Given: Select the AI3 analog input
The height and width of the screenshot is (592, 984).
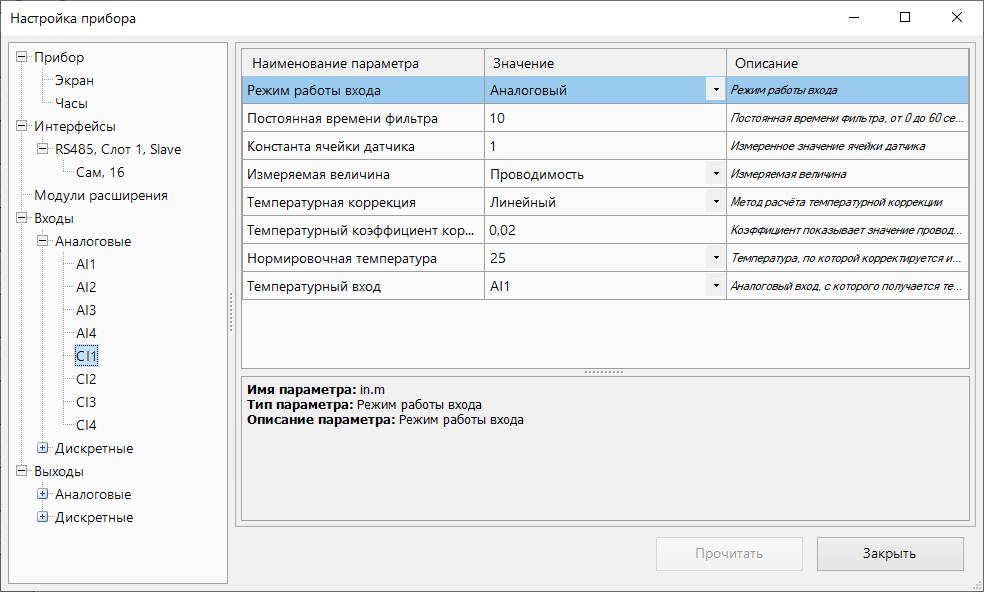Looking at the screenshot, I should pos(86,311).
